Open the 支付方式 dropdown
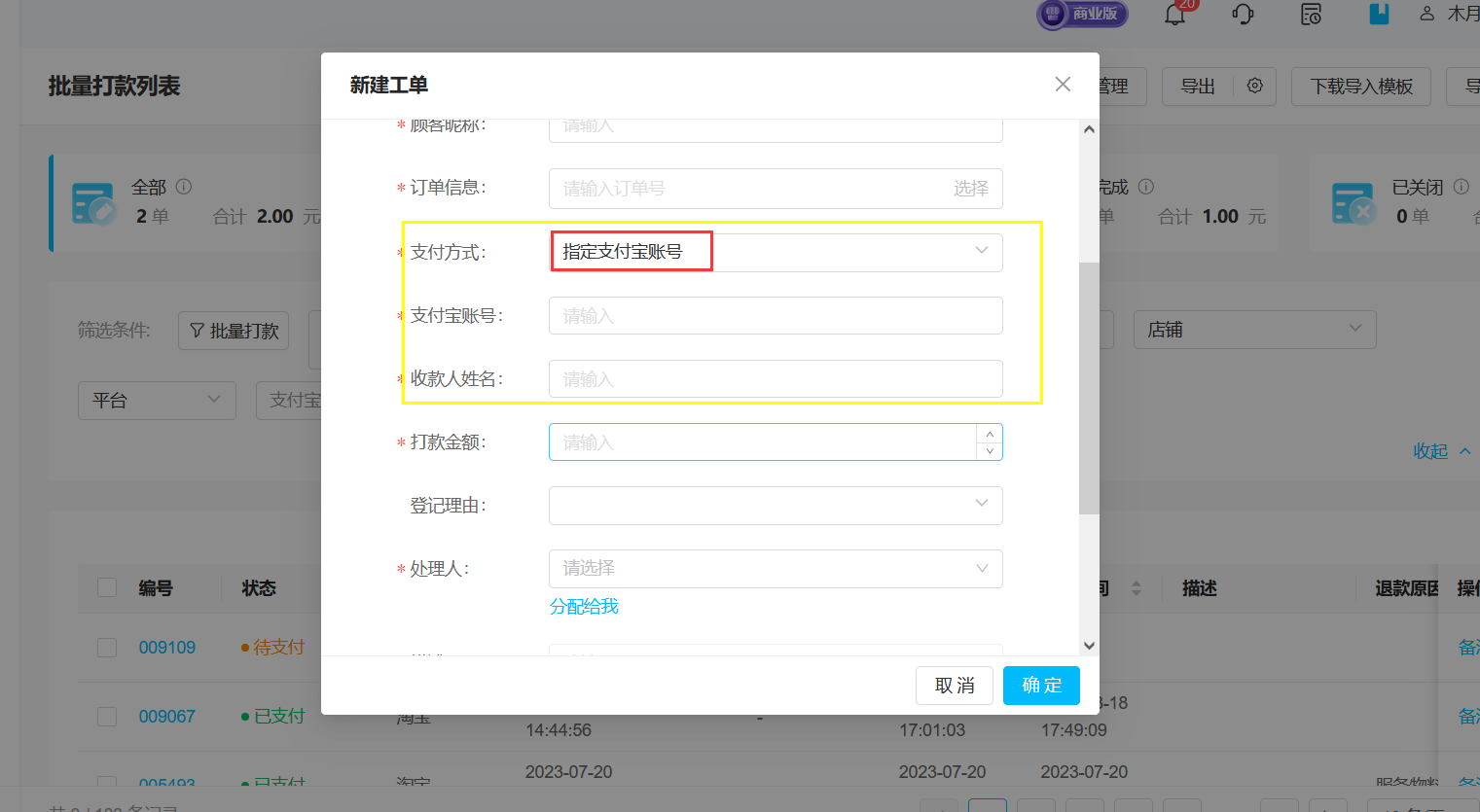Image resolution: width=1480 pixels, height=812 pixels. click(x=776, y=252)
